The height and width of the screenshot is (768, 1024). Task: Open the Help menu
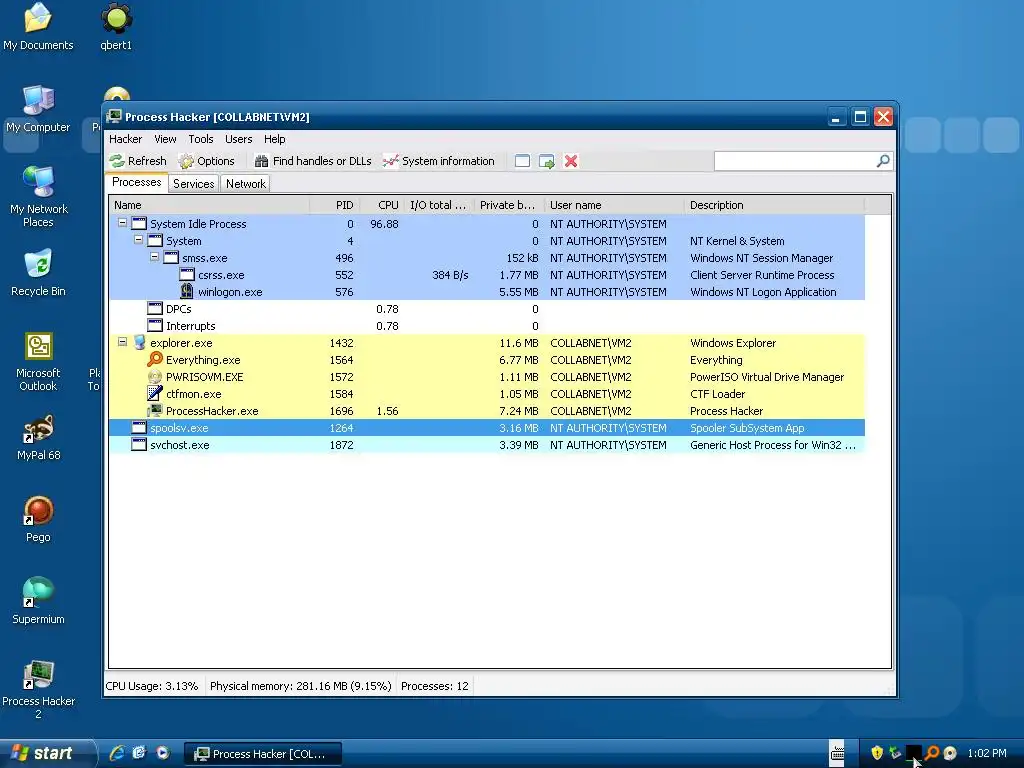pyautogui.click(x=274, y=139)
